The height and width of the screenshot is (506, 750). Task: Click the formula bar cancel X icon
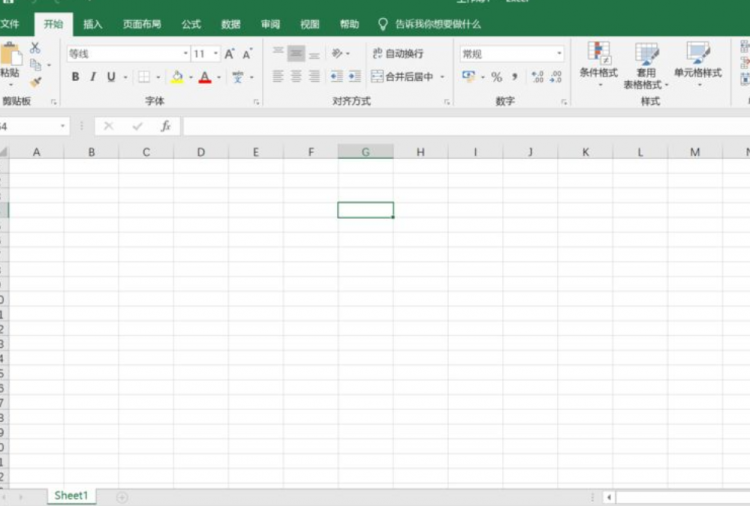point(109,126)
